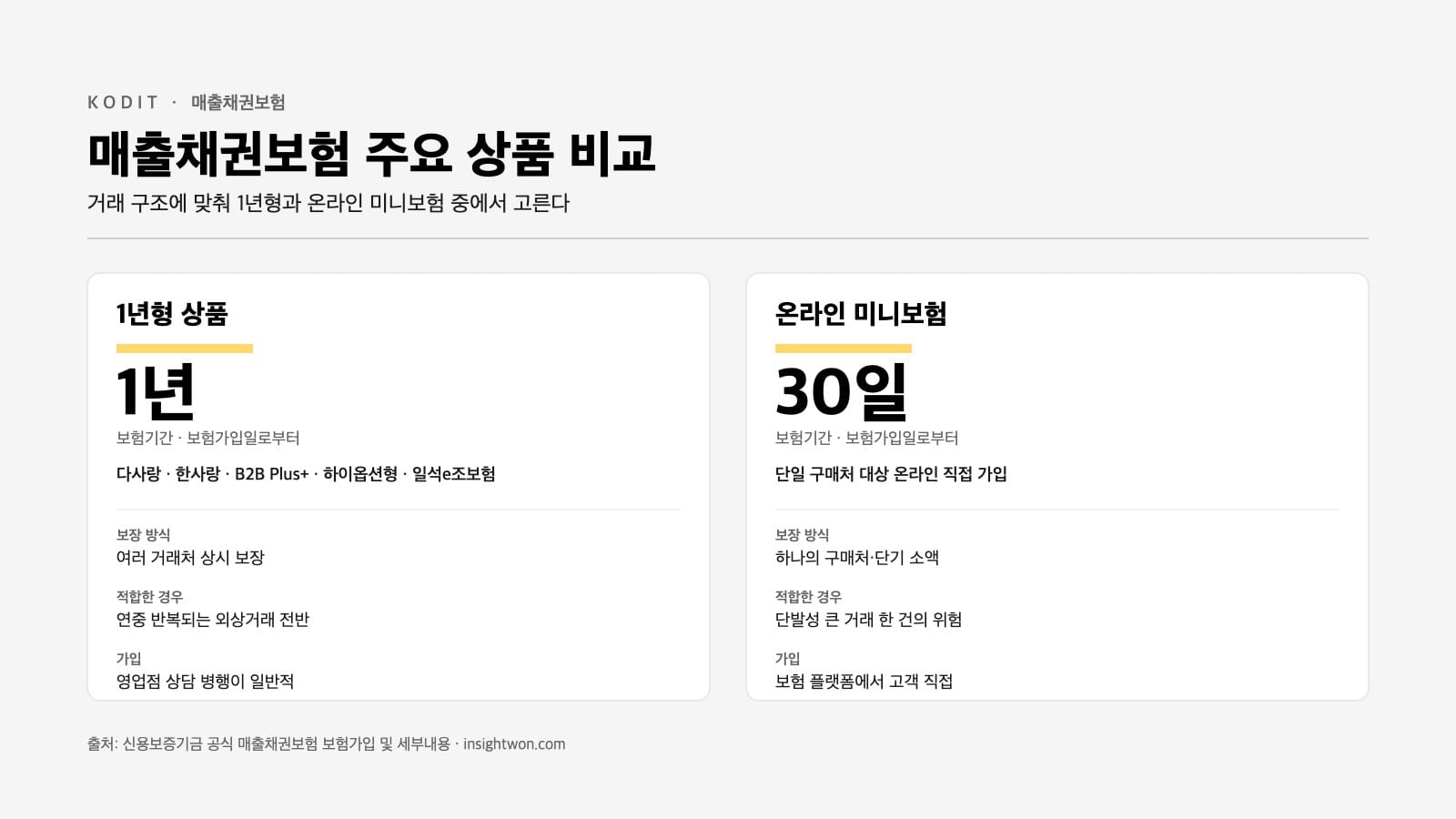
Task: Click '연중 반복되는 외상거래 전반'
Action: coord(213,620)
